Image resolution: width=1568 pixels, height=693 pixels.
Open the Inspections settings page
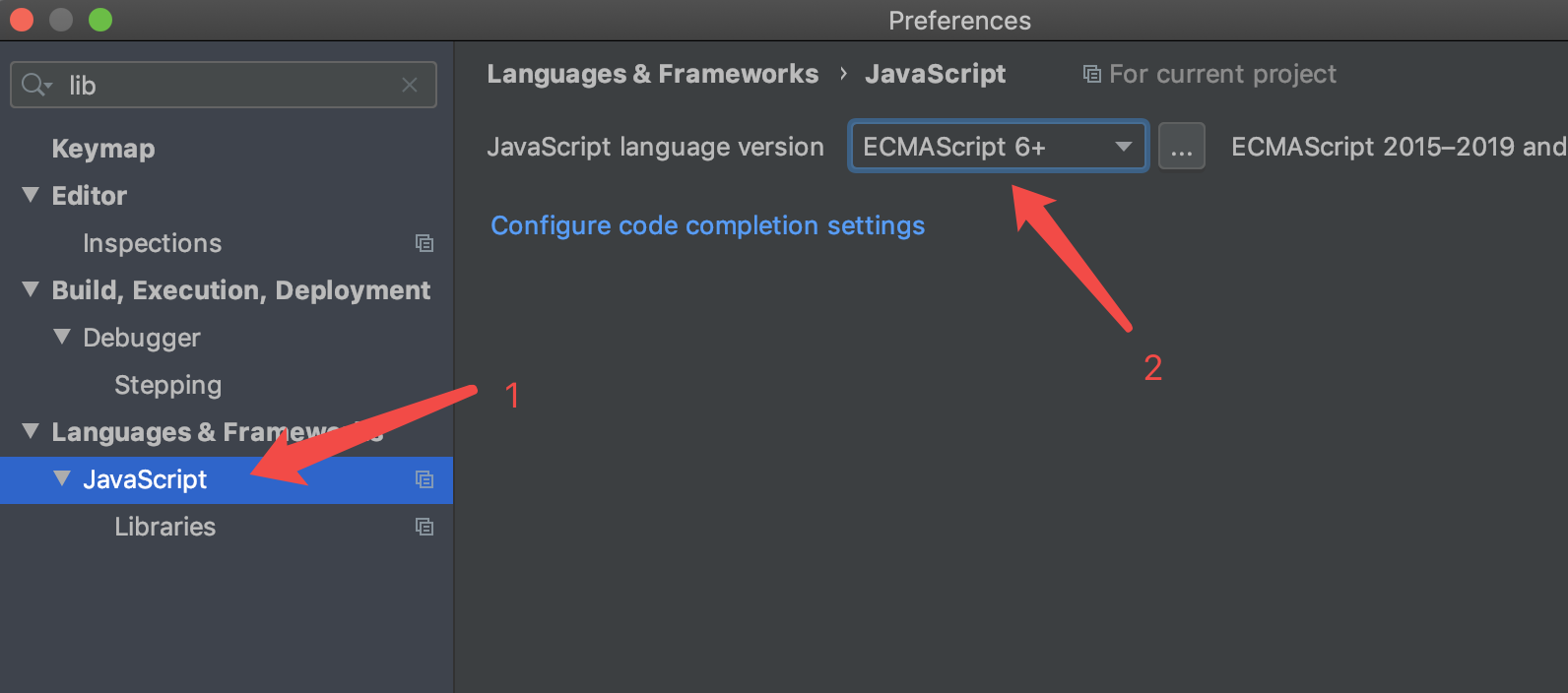pyautogui.click(x=153, y=243)
